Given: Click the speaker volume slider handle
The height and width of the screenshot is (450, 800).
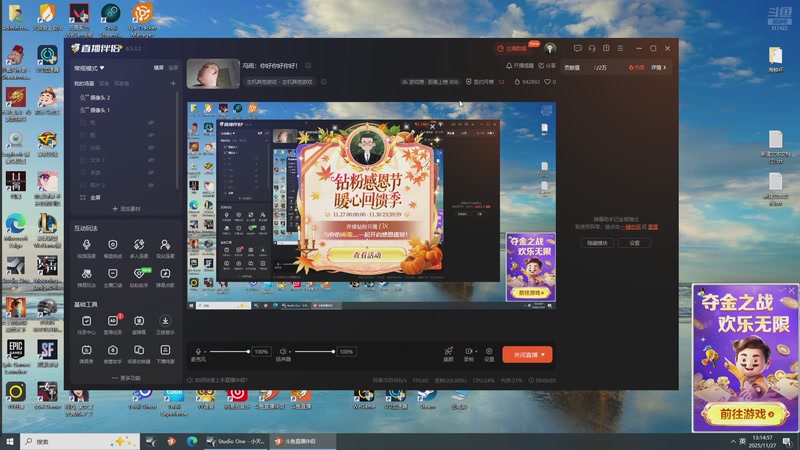Looking at the screenshot, I should 333,352.
